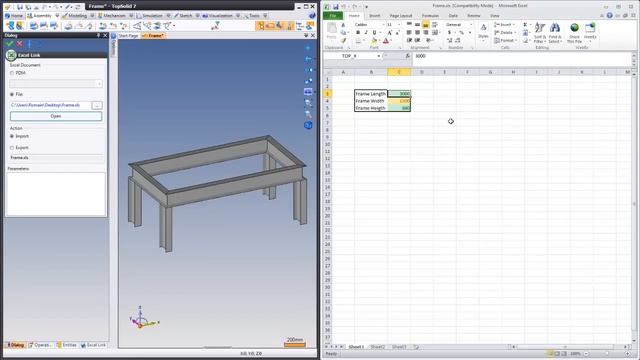The image size is (640, 360).
Task: Cancel the Excel Link dialog with red X
Action: click(x=20, y=44)
